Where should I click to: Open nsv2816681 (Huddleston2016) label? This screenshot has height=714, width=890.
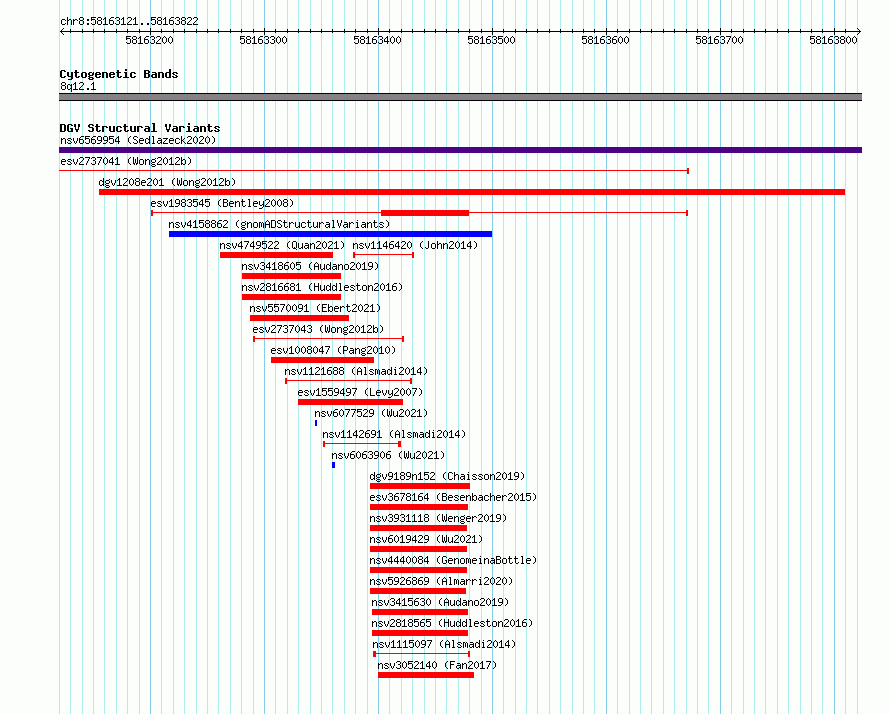pyautogui.click(x=322, y=287)
